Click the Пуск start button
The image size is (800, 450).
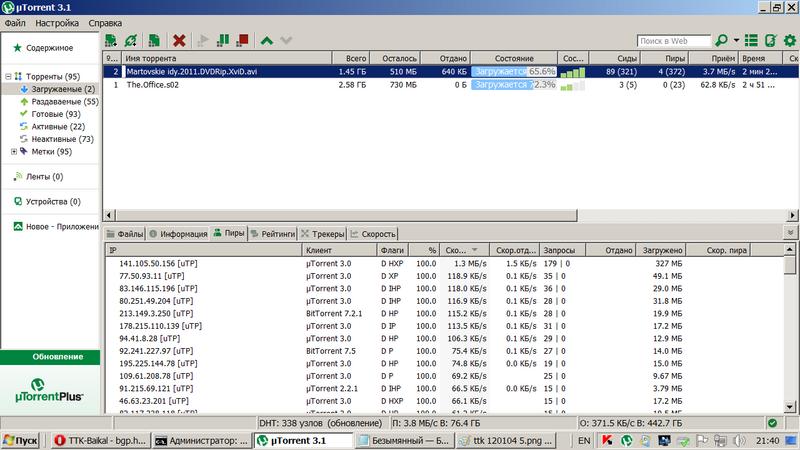(x=21, y=440)
